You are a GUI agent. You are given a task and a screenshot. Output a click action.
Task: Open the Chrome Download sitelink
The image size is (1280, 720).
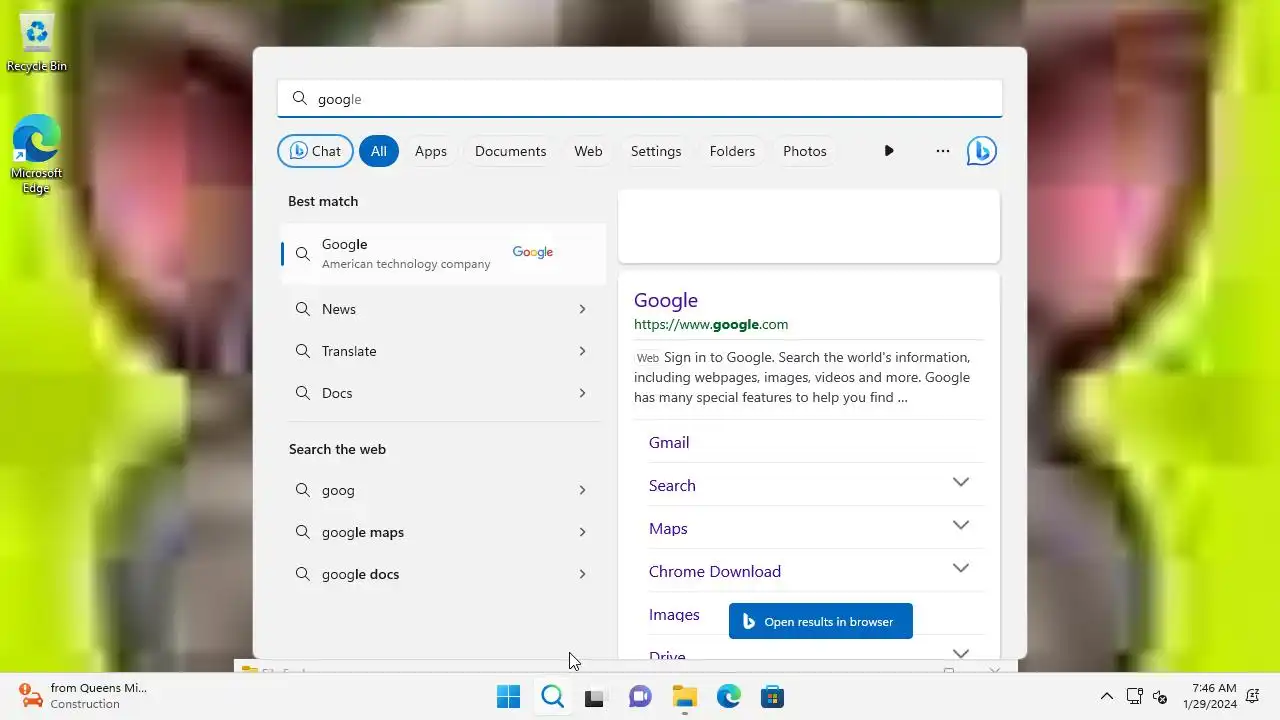pos(715,571)
